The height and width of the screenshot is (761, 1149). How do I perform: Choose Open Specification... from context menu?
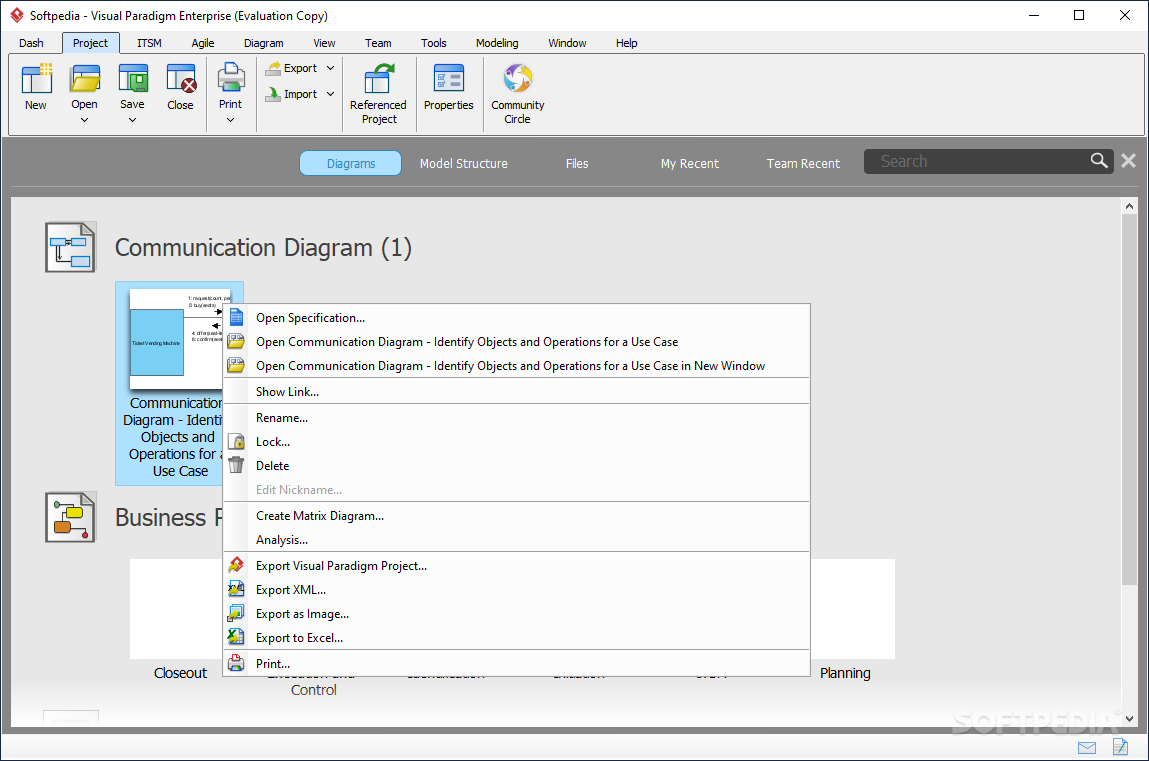(x=517, y=318)
